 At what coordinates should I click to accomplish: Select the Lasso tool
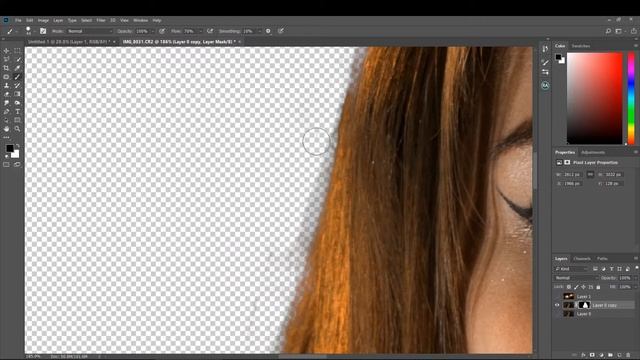tap(6, 59)
